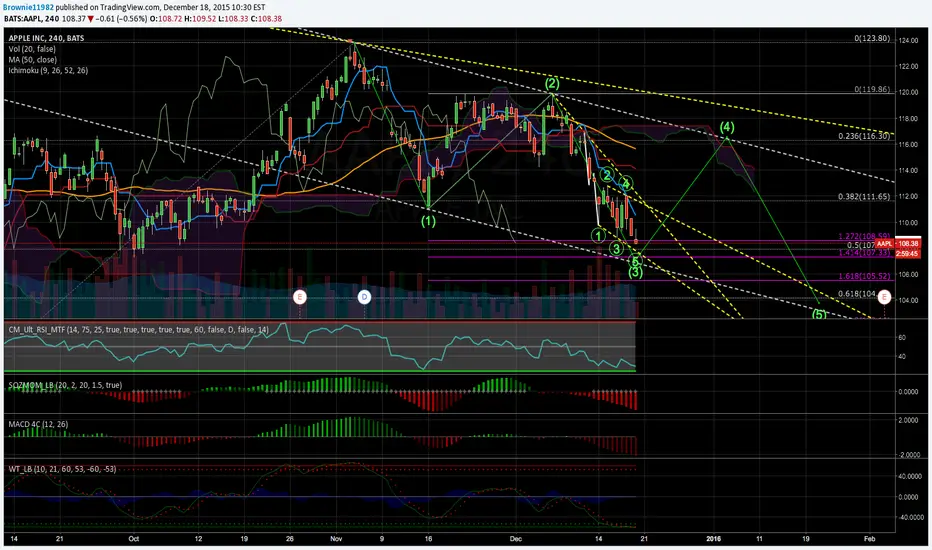The image size is (932, 550).
Task: Click the Dec label on the time axis
Action: tap(516, 539)
